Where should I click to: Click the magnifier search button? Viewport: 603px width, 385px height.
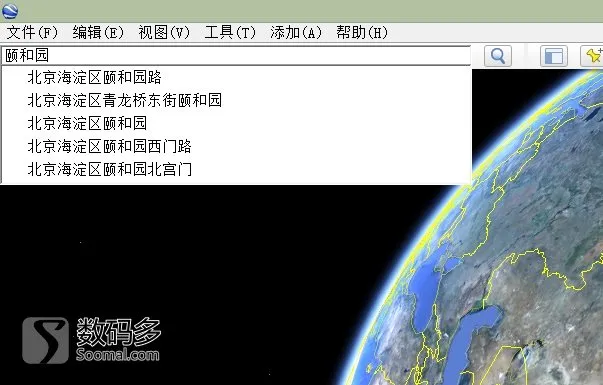[x=498, y=56]
